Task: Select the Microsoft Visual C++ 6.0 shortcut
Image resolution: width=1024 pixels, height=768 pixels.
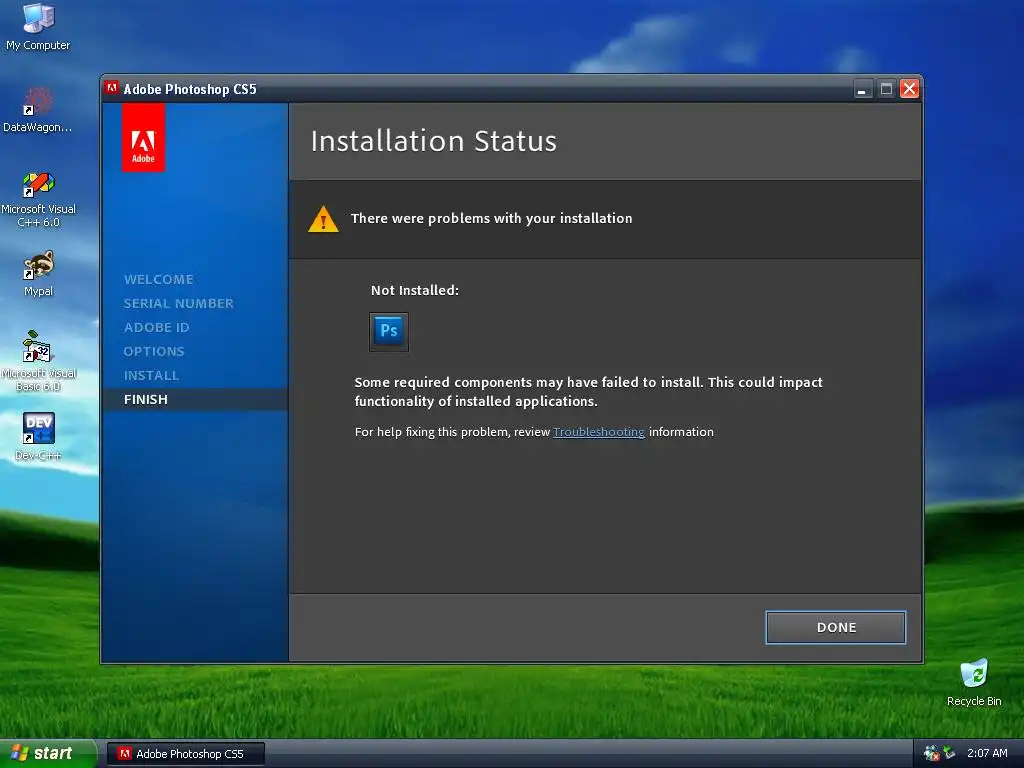Action: 38,200
